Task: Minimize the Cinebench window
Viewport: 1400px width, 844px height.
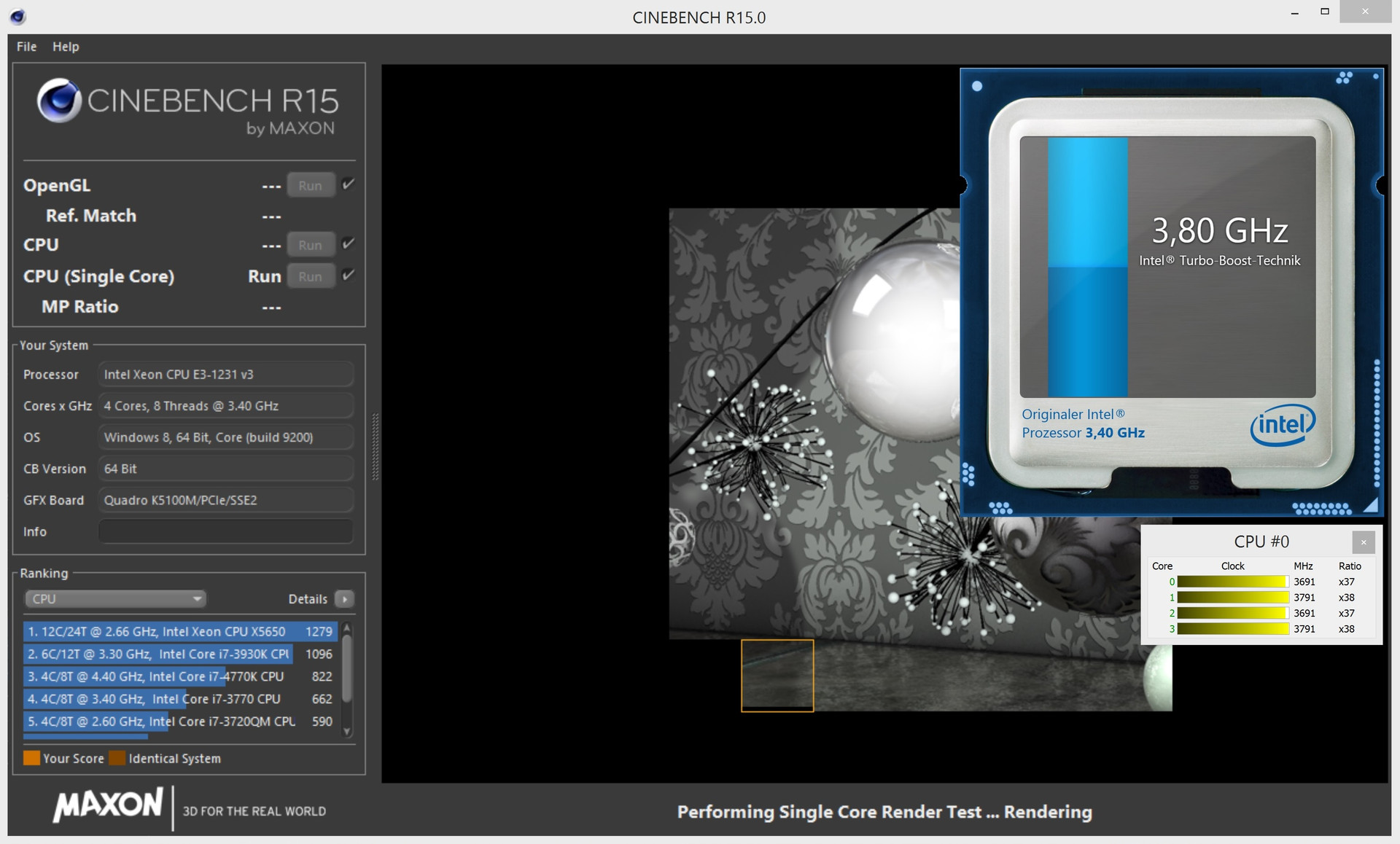Action: 1295,13
